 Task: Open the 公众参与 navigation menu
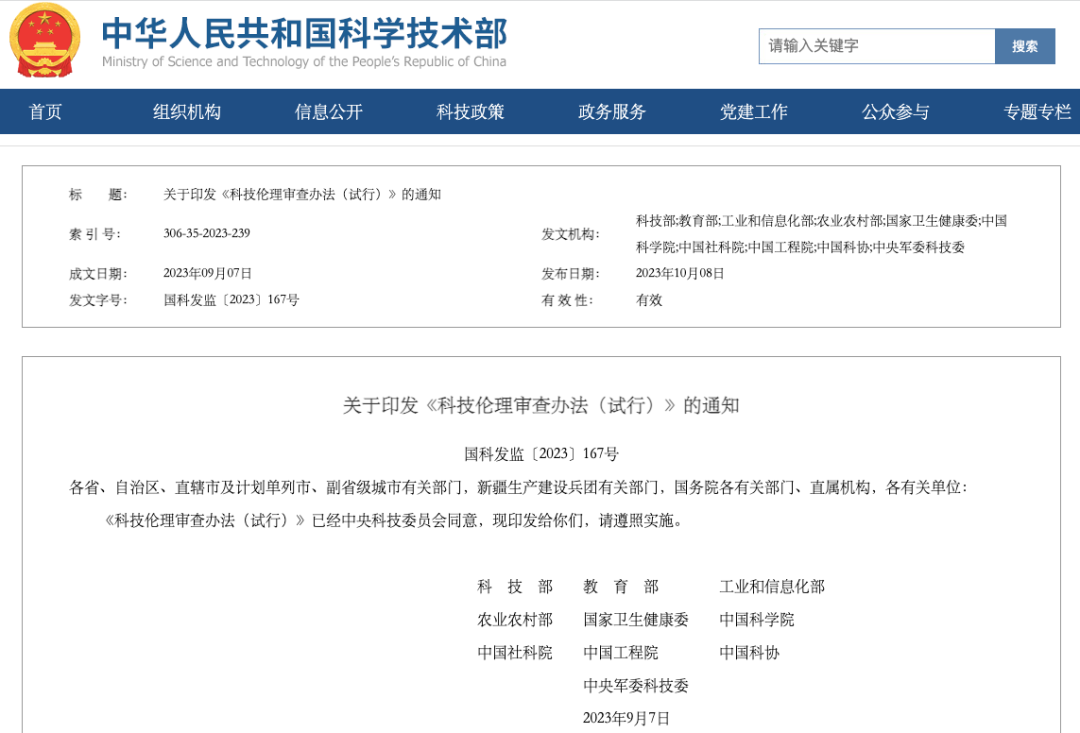tap(894, 112)
